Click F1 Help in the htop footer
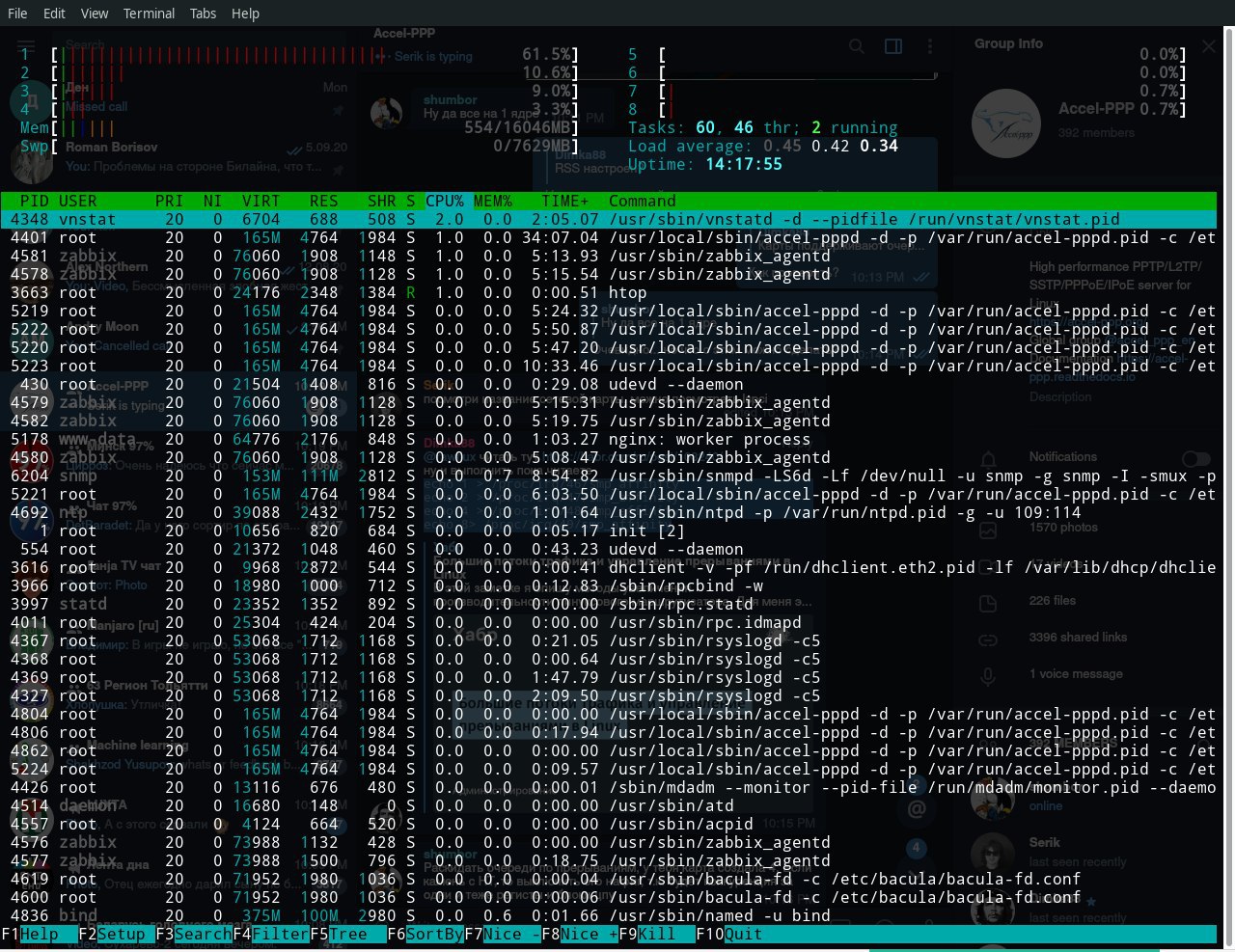1235x952 pixels. coord(39,934)
